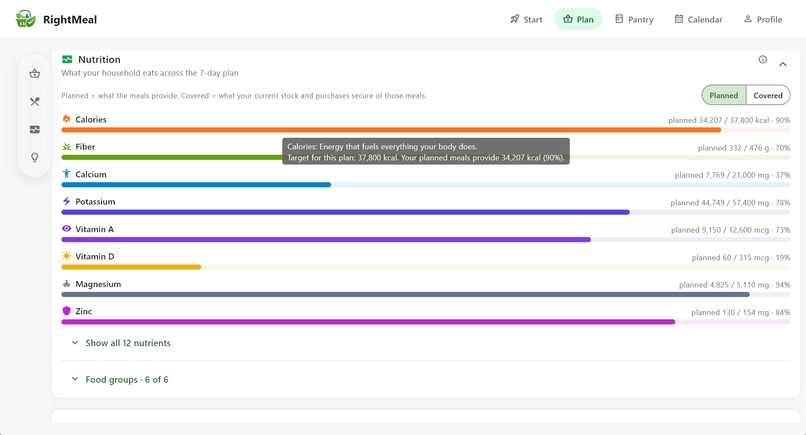This screenshot has width=806, height=435.
Task: Click the Potassium nutrient label
Action: [95, 202]
